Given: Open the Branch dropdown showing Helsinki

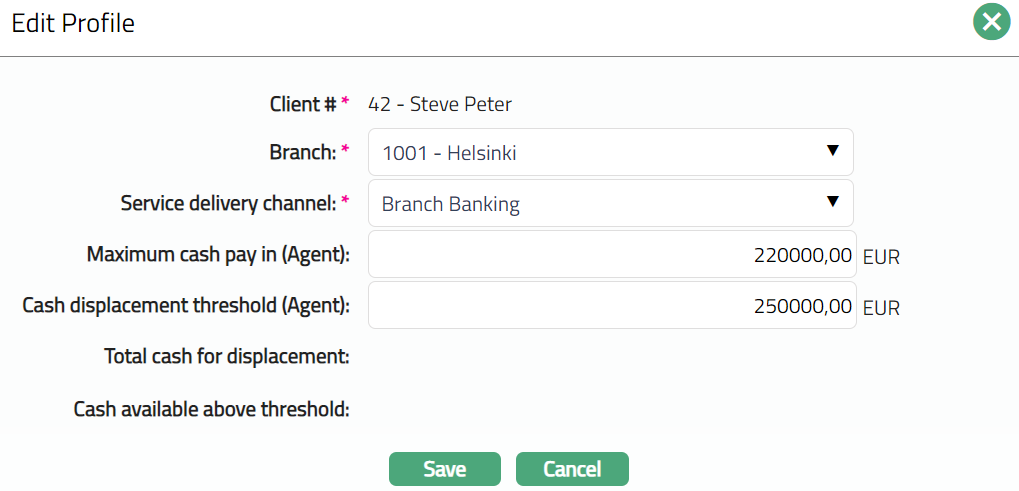Looking at the screenshot, I should [610, 153].
